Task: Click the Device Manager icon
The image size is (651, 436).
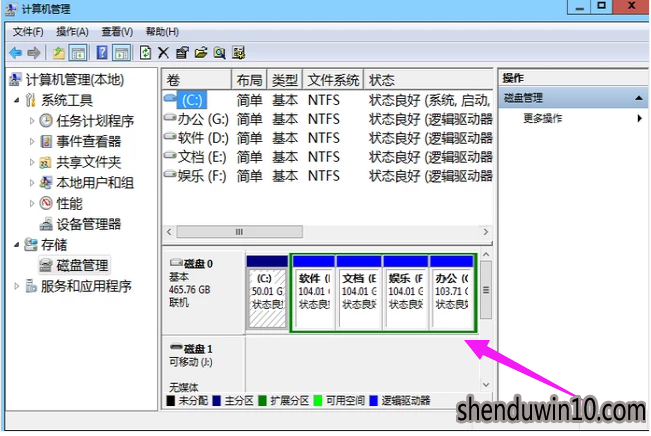Action: [46, 224]
